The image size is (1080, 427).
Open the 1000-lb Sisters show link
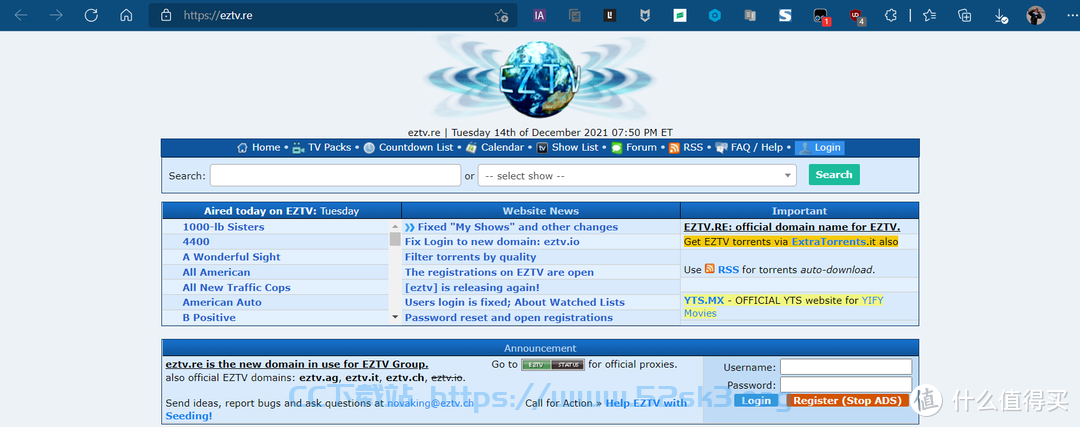coord(223,227)
